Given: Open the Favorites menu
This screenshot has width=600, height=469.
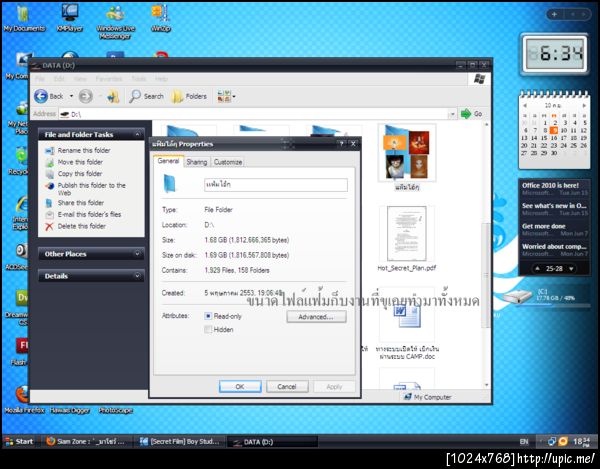Looking at the screenshot, I should coord(109,79).
